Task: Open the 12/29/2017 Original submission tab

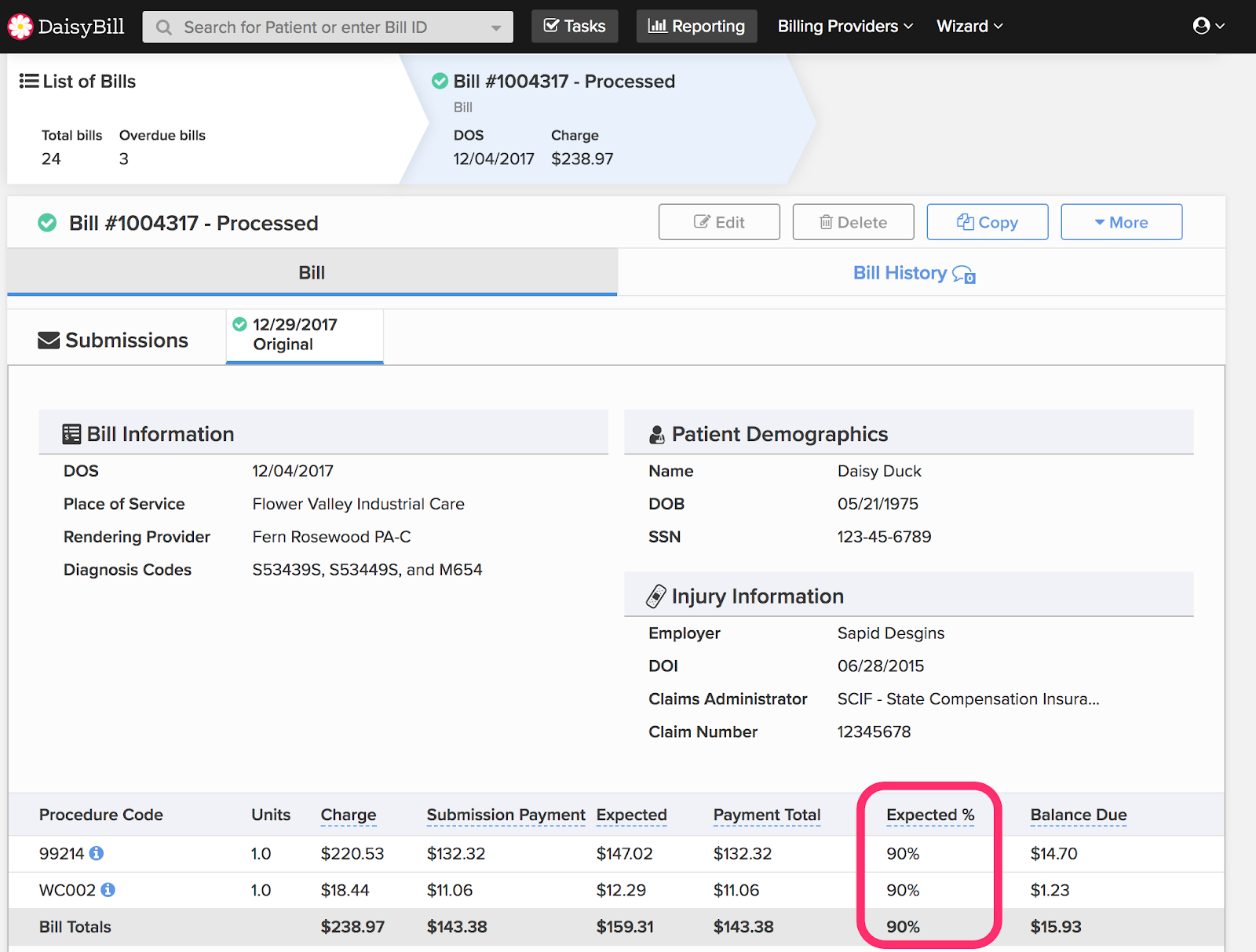Action: coord(305,335)
